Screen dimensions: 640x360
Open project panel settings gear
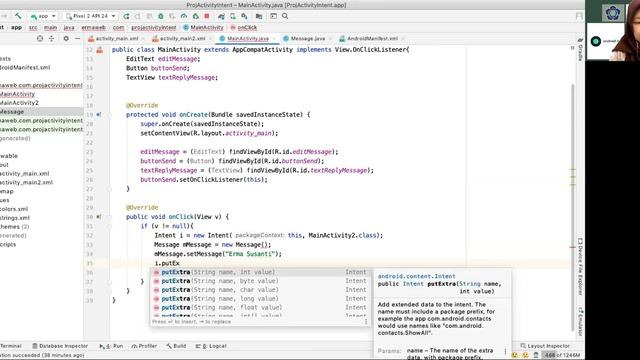click(66, 38)
